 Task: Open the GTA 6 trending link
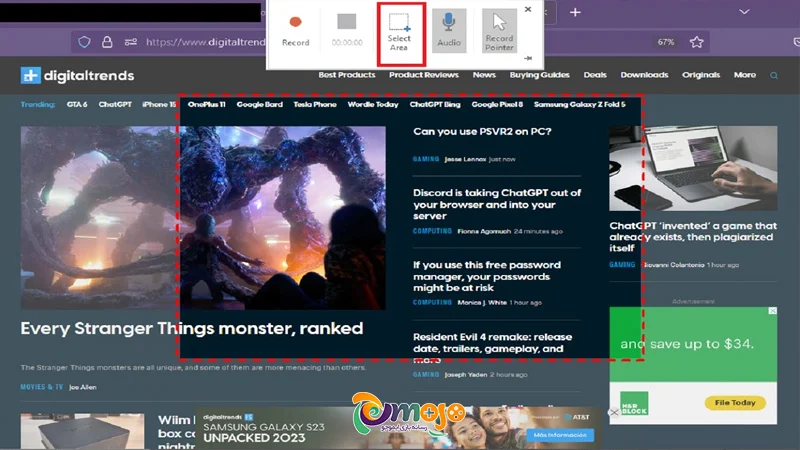tap(77, 105)
